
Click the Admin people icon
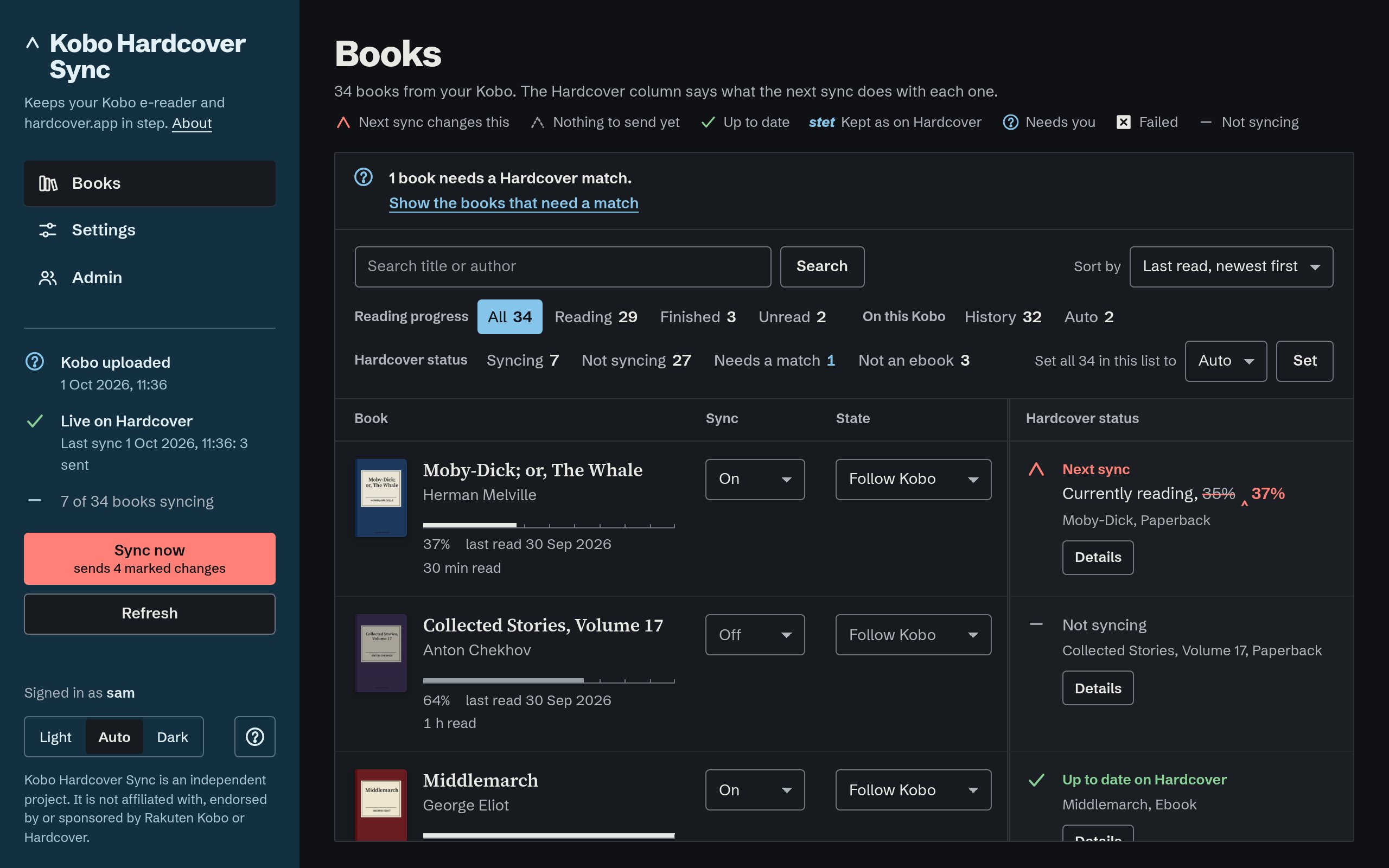tap(48, 278)
